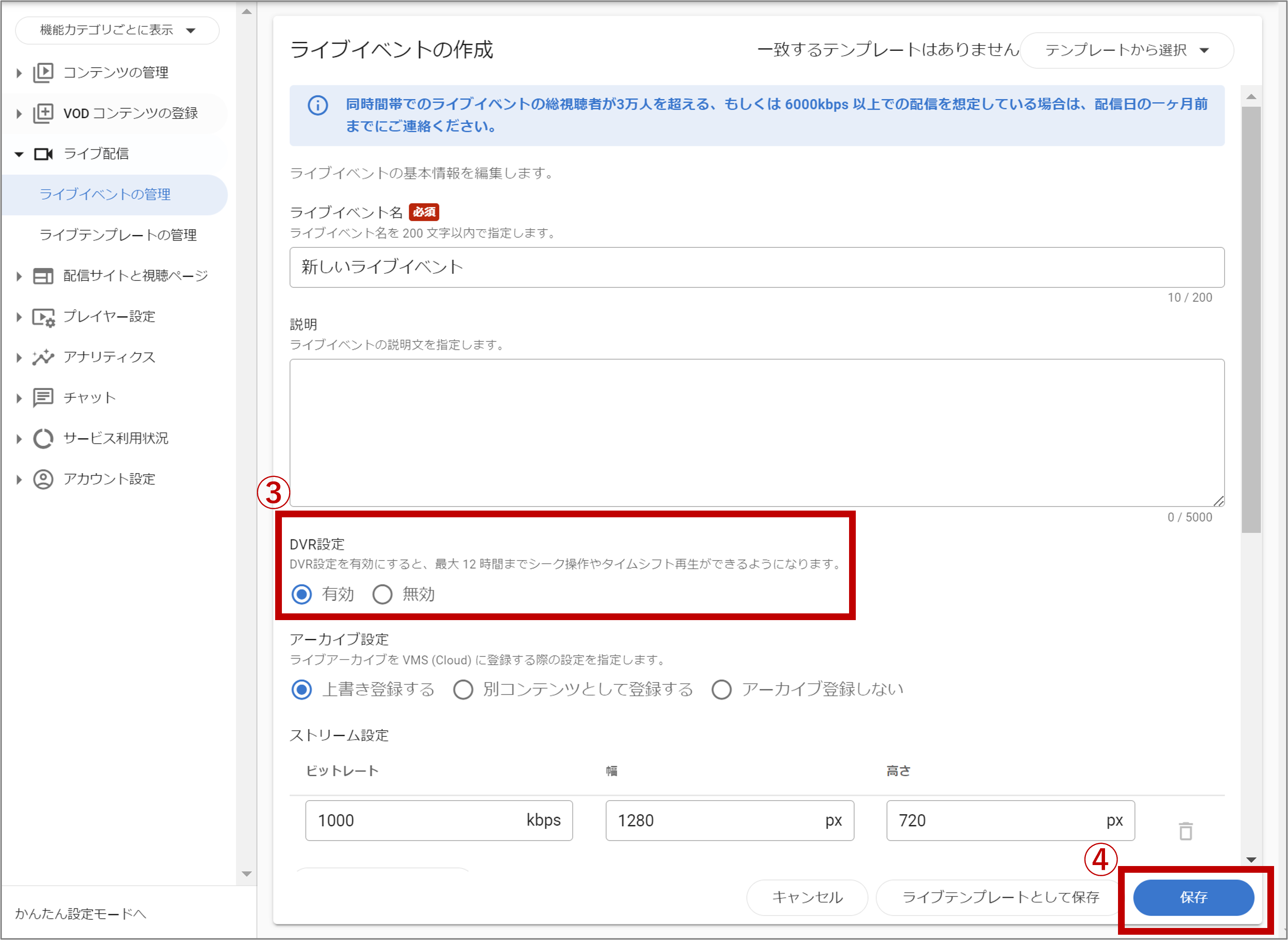Viewport: 1288px width, 940px height.
Task: Select ライブイベントの管理 in the sidebar
Action: [105, 194]
